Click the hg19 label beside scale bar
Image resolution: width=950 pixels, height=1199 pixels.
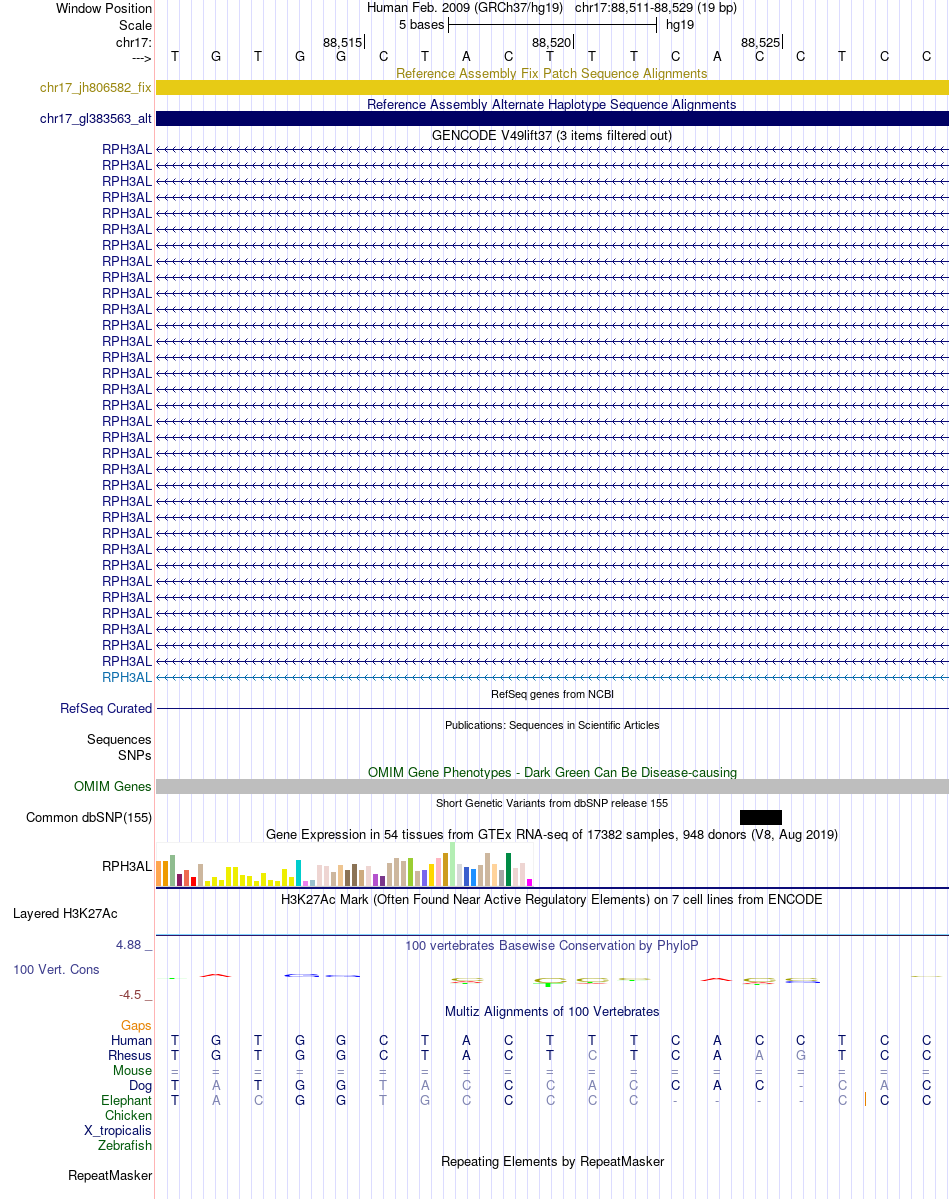tap(680, 25)
